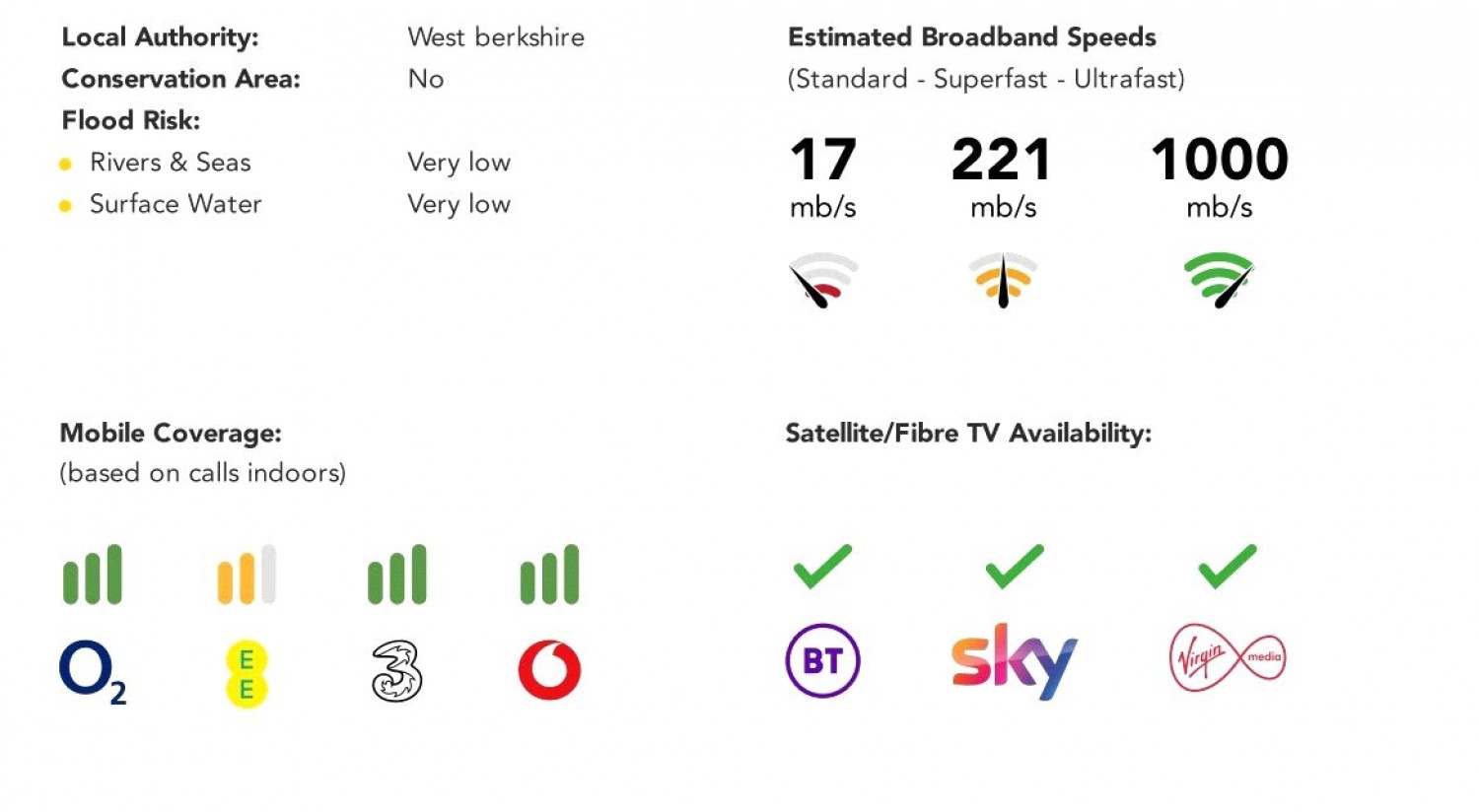Image resolution: width=1479 pixels, height=812 pixels.
Task: Click the O2 network logo
Action: 92,671
